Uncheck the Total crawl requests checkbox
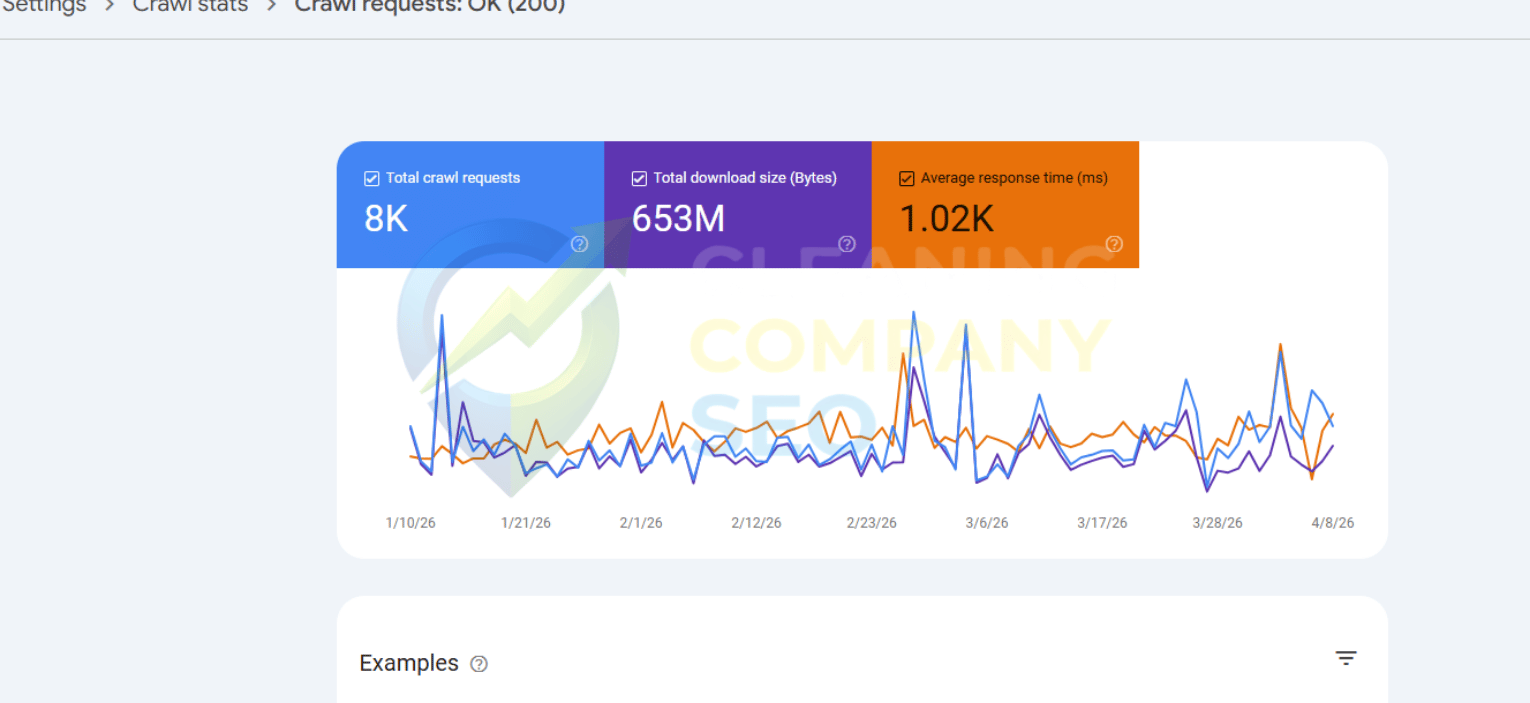Viewport: 1530px width, 703px height. tap(371, 178)
